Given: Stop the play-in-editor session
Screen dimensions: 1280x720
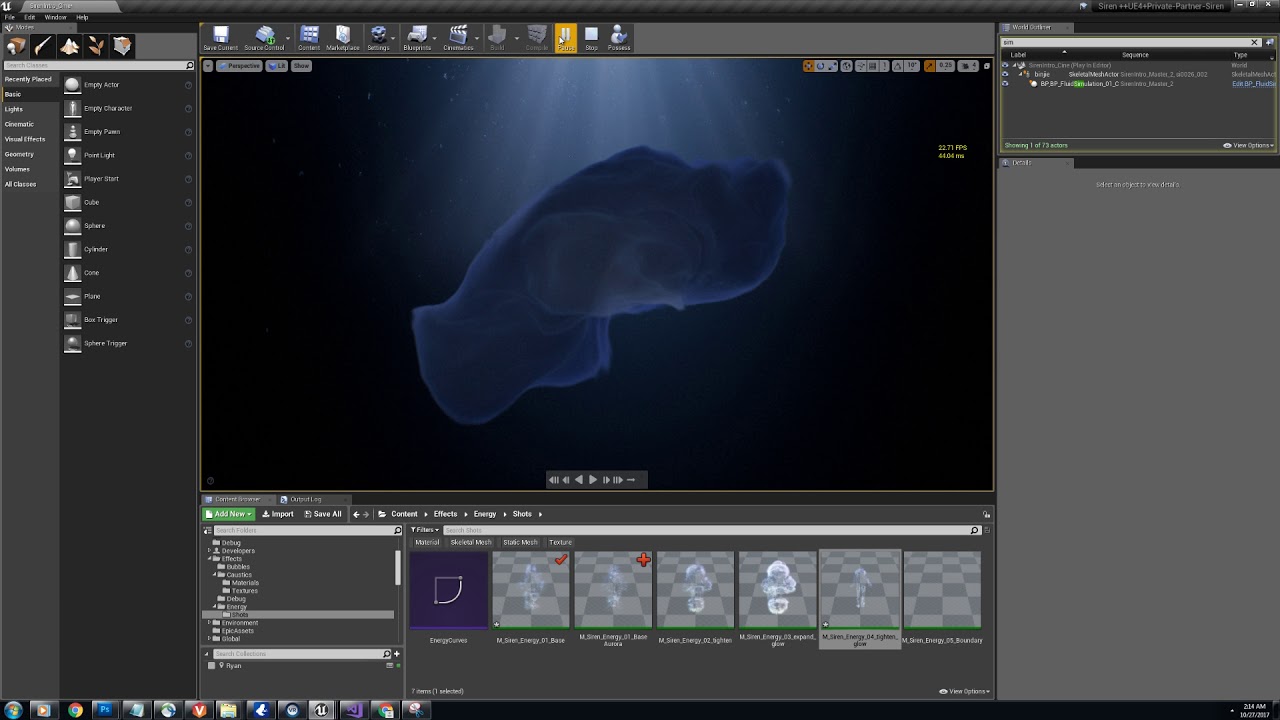Looking at the screenshot, I should [x=591, y=38].
